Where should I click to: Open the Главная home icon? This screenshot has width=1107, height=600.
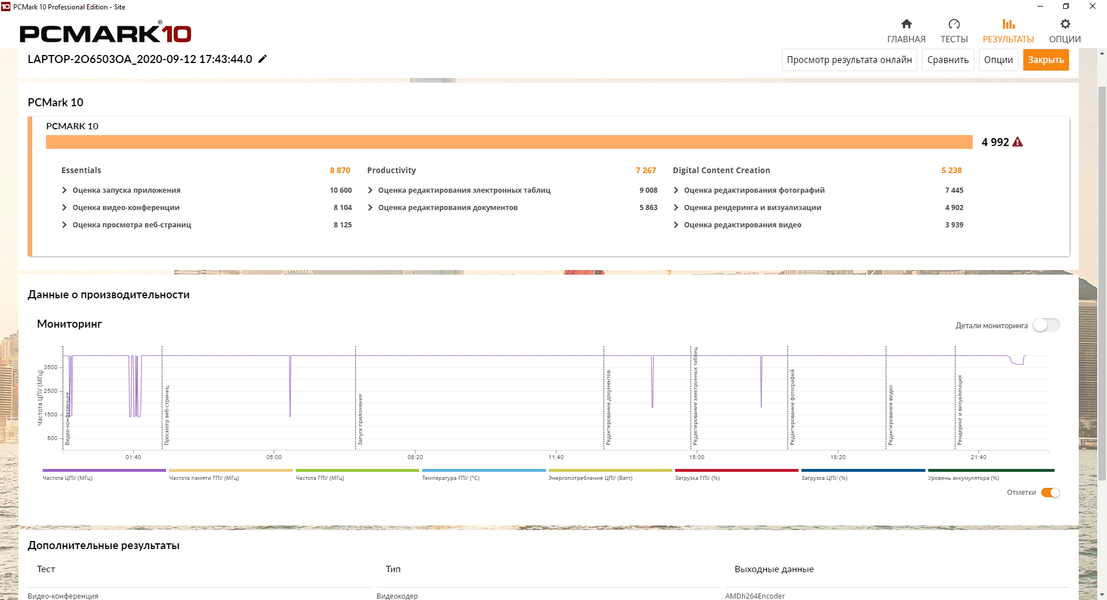906,24
